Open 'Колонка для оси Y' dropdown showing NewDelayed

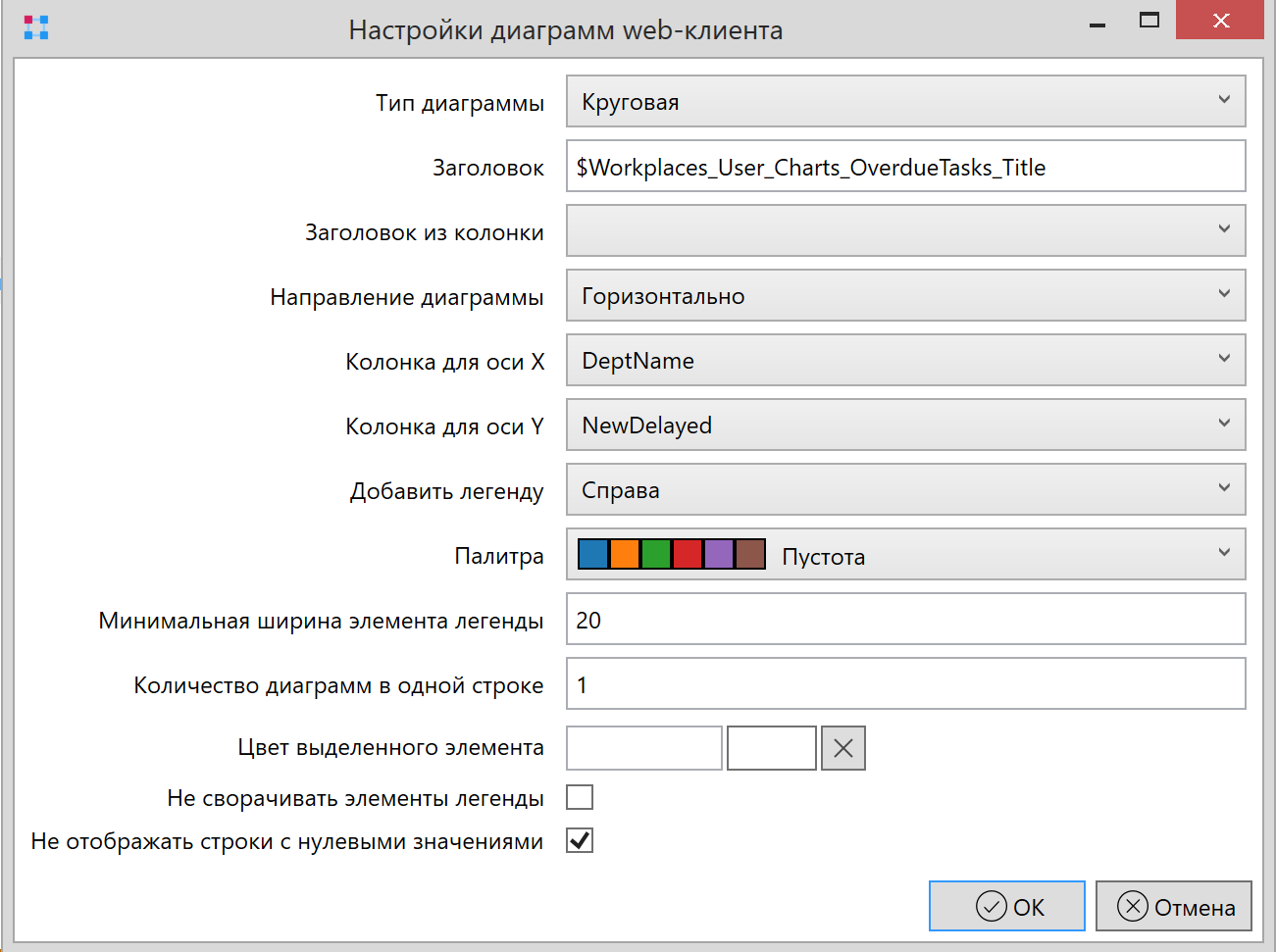(904, 426)
